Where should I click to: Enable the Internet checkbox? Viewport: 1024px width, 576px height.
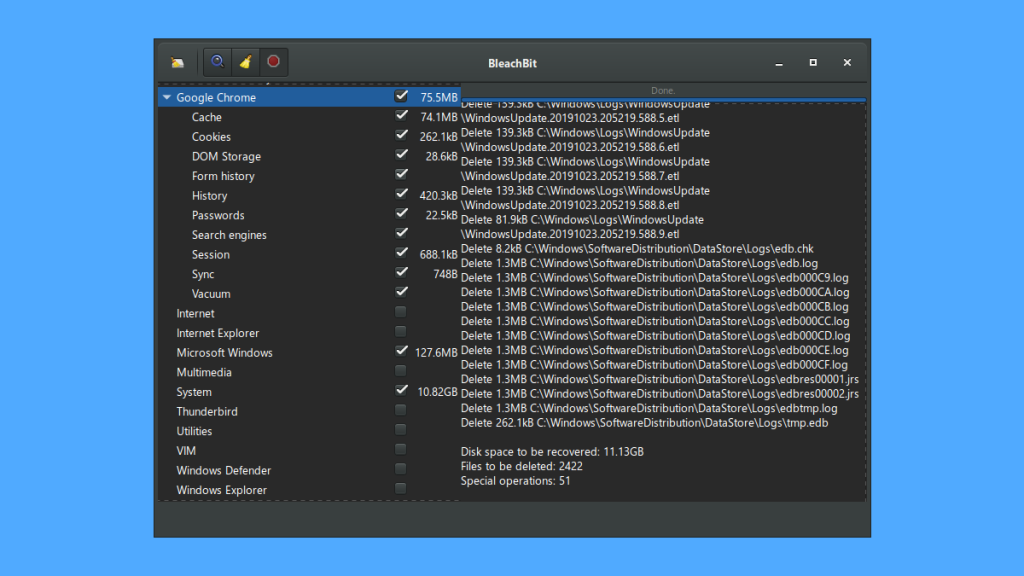click(401, 312)
